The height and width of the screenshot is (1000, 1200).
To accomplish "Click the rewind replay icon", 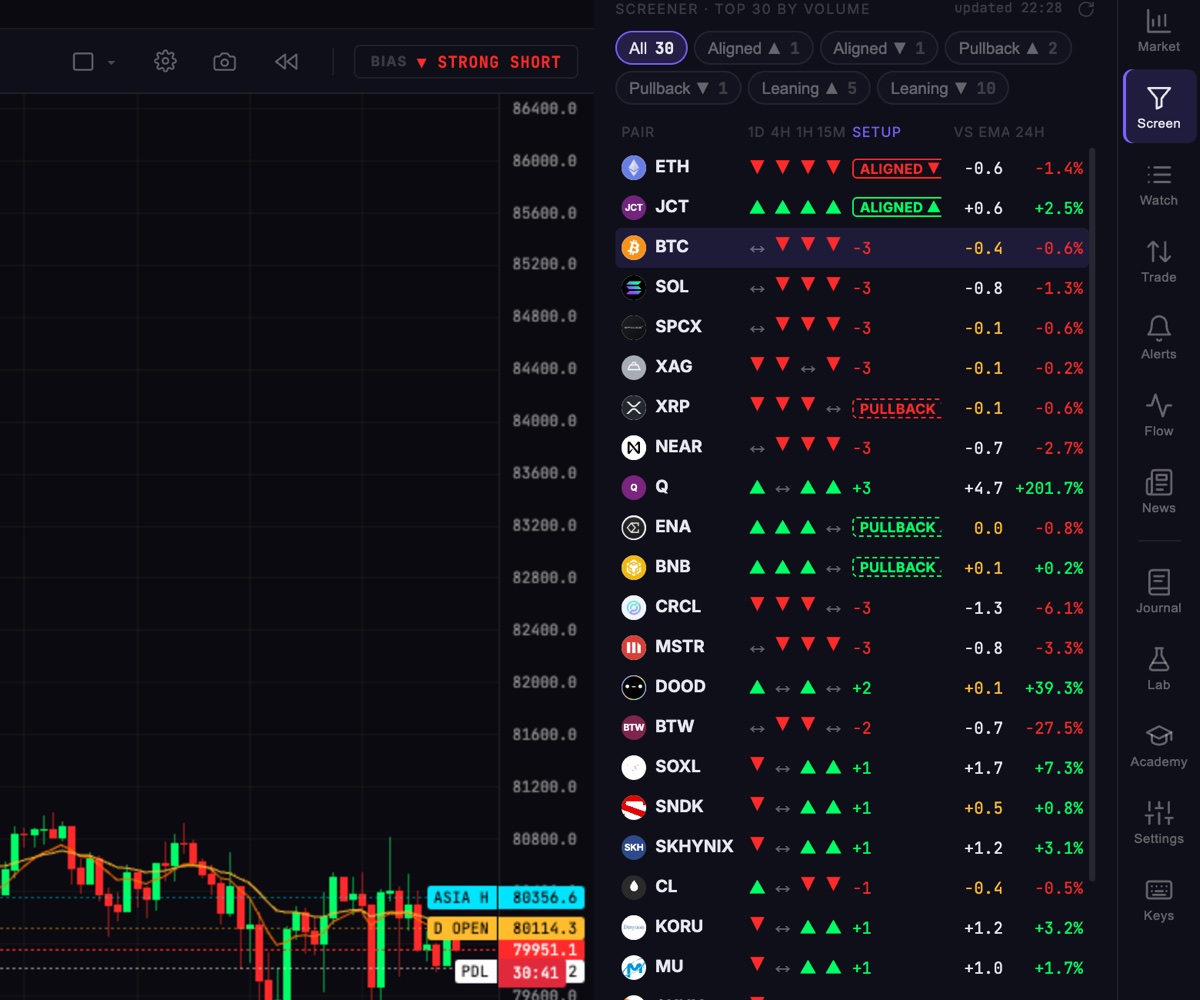I will point(286,61).
